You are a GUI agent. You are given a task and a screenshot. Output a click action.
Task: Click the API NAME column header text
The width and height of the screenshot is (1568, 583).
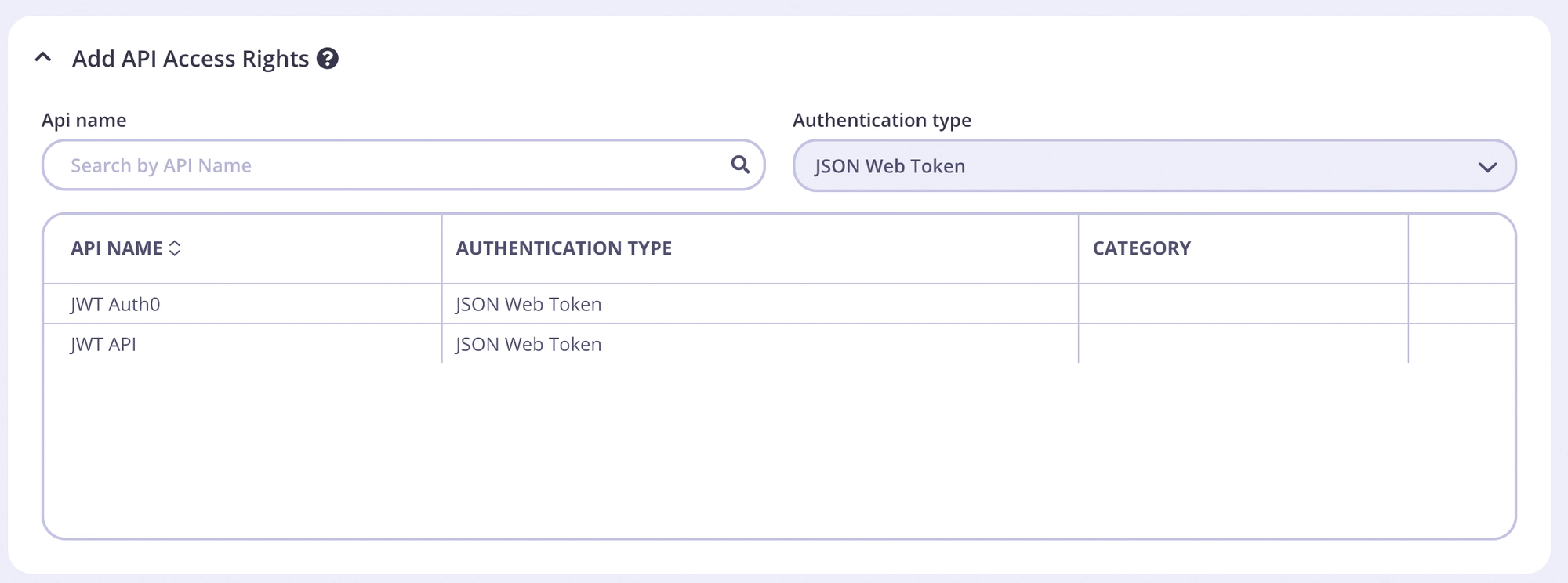coord(117,248)
